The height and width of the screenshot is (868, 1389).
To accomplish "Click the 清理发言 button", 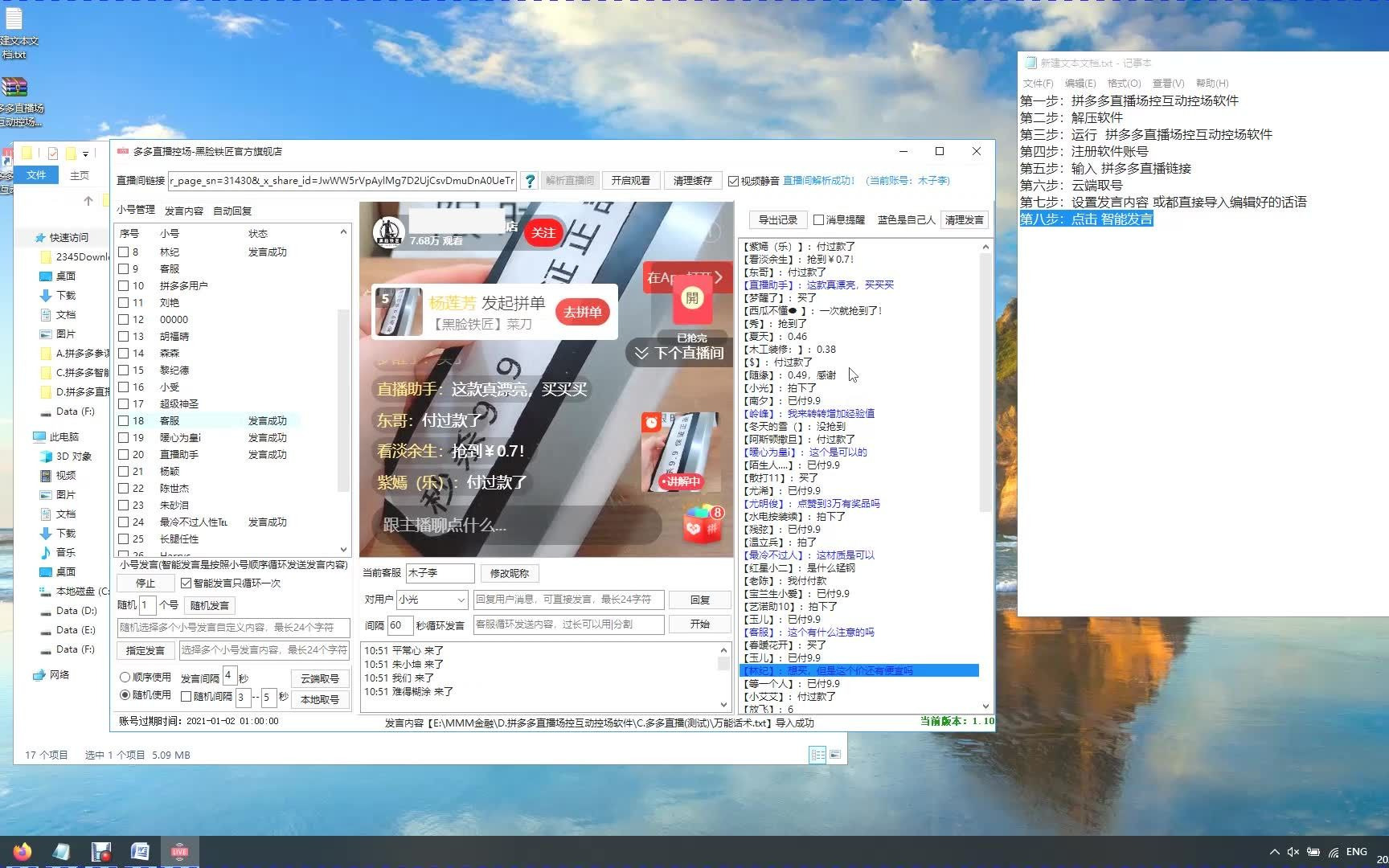I will point(964,219).
